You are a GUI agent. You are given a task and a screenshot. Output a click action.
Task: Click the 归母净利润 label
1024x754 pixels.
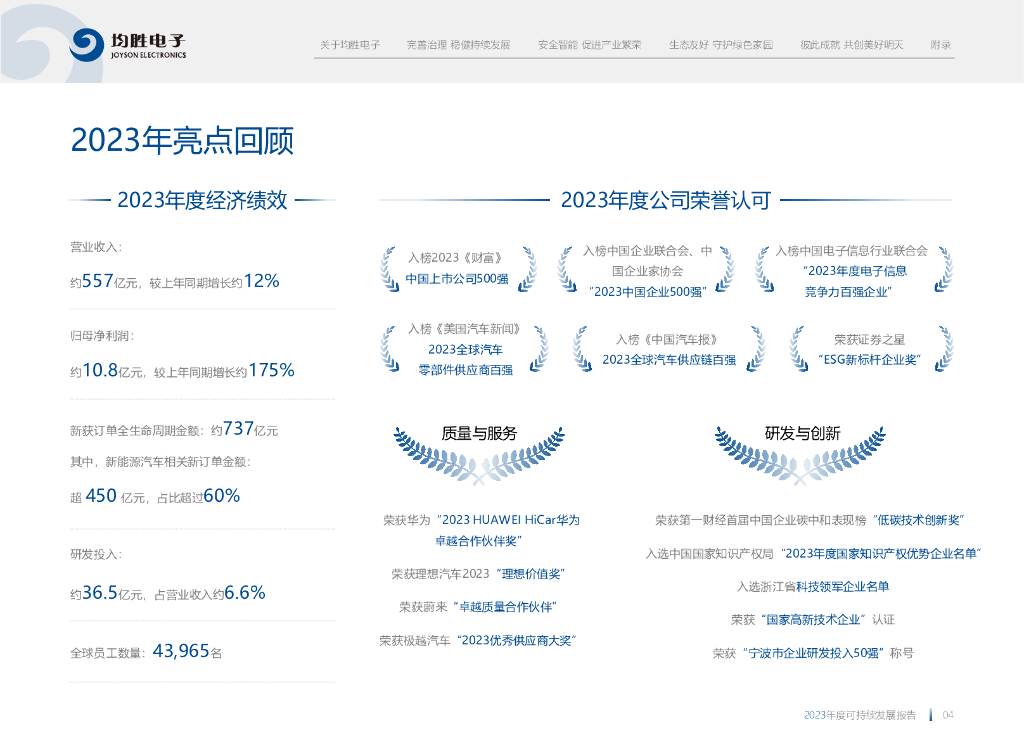[102, 336]
